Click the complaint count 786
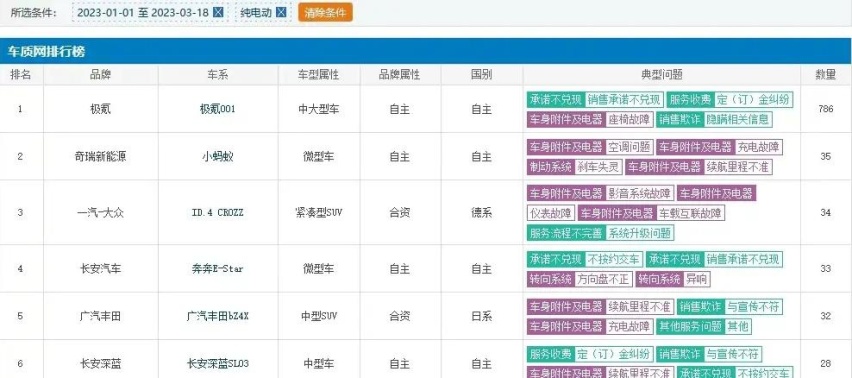The height and width of the screenshot is (378, 852). coord(825,109)
